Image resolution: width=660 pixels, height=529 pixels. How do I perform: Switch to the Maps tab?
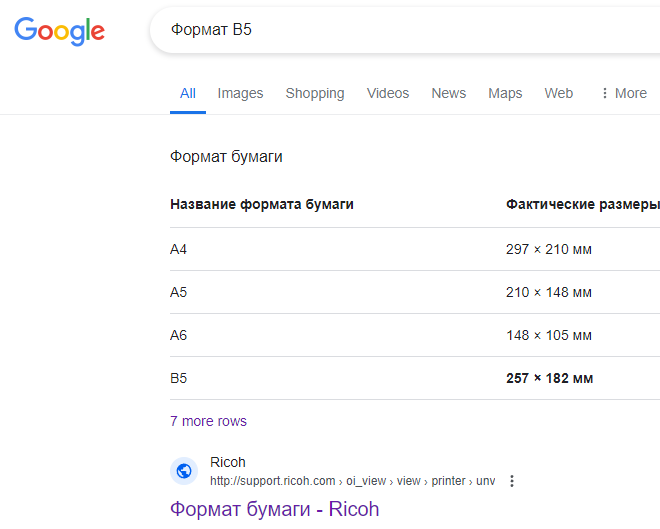point(505,93)
